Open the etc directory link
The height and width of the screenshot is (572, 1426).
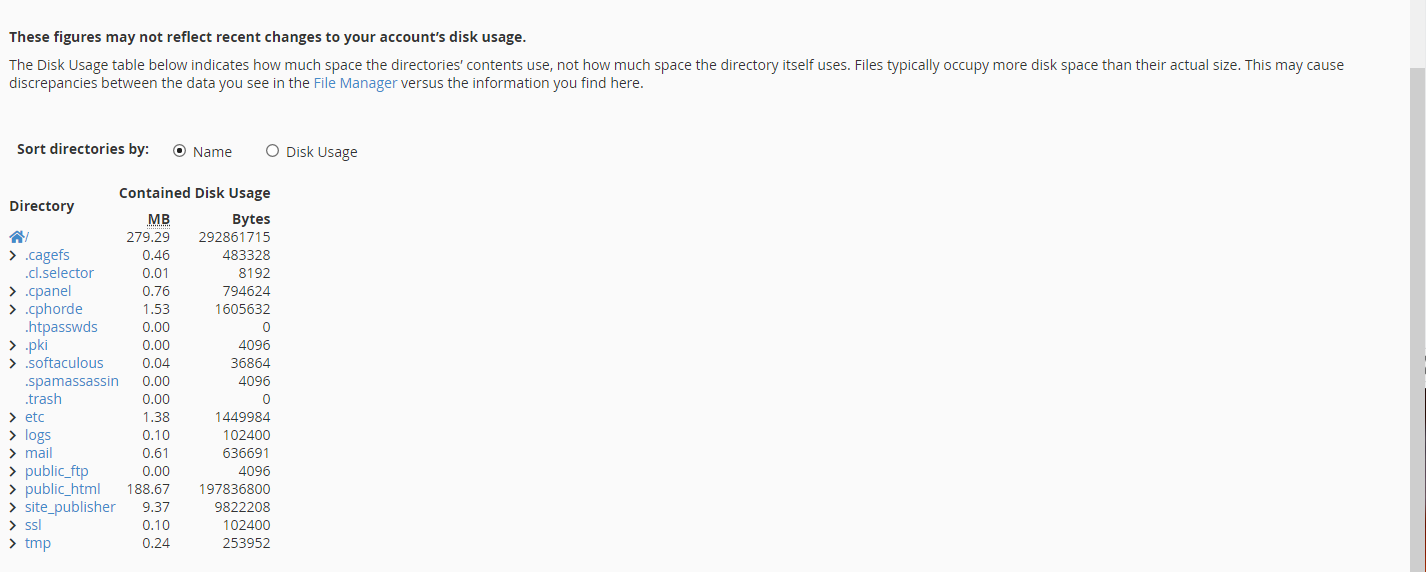click(35, 417)
